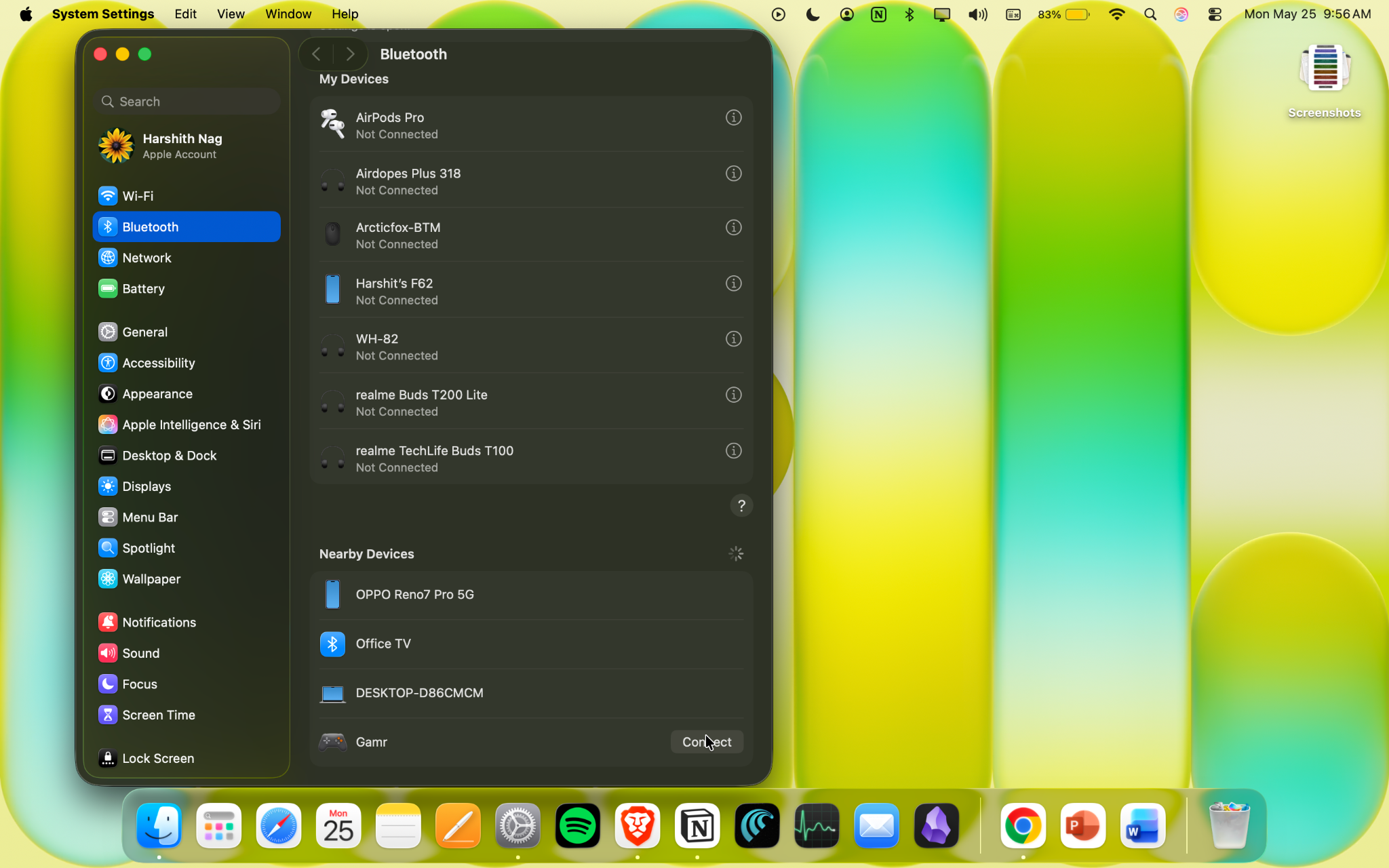Open Desktop & Dock settings

187,456
